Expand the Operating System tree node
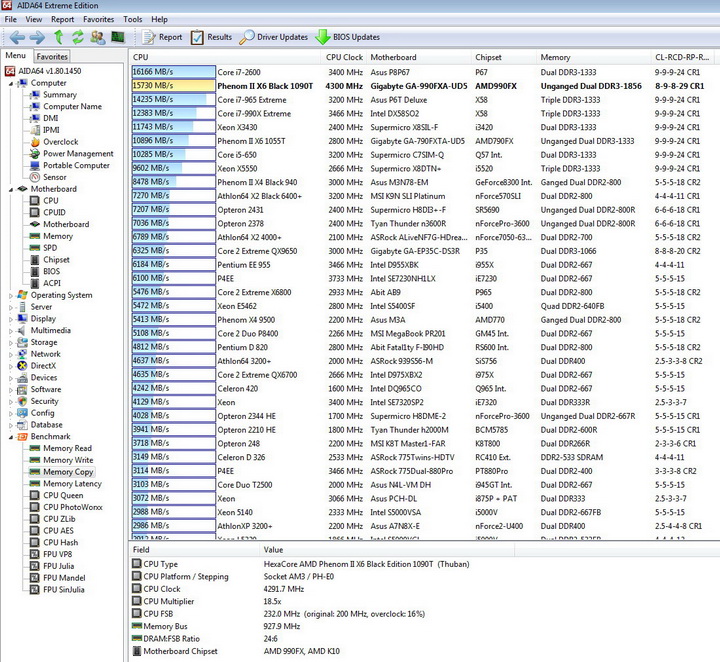Viewport: 720px width, 662px height. tap(11, 295)
